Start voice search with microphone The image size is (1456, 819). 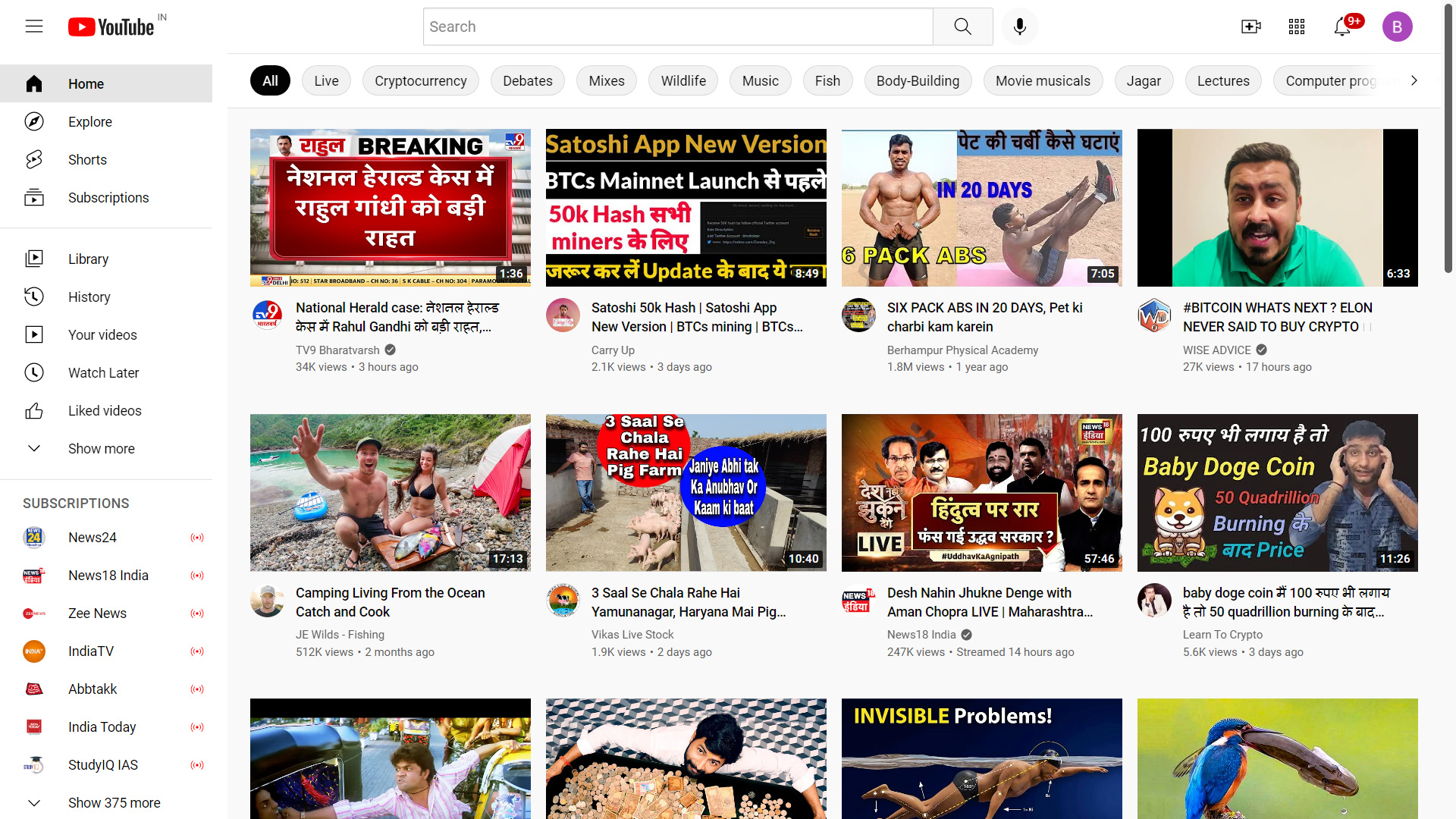coord(1020,27)
